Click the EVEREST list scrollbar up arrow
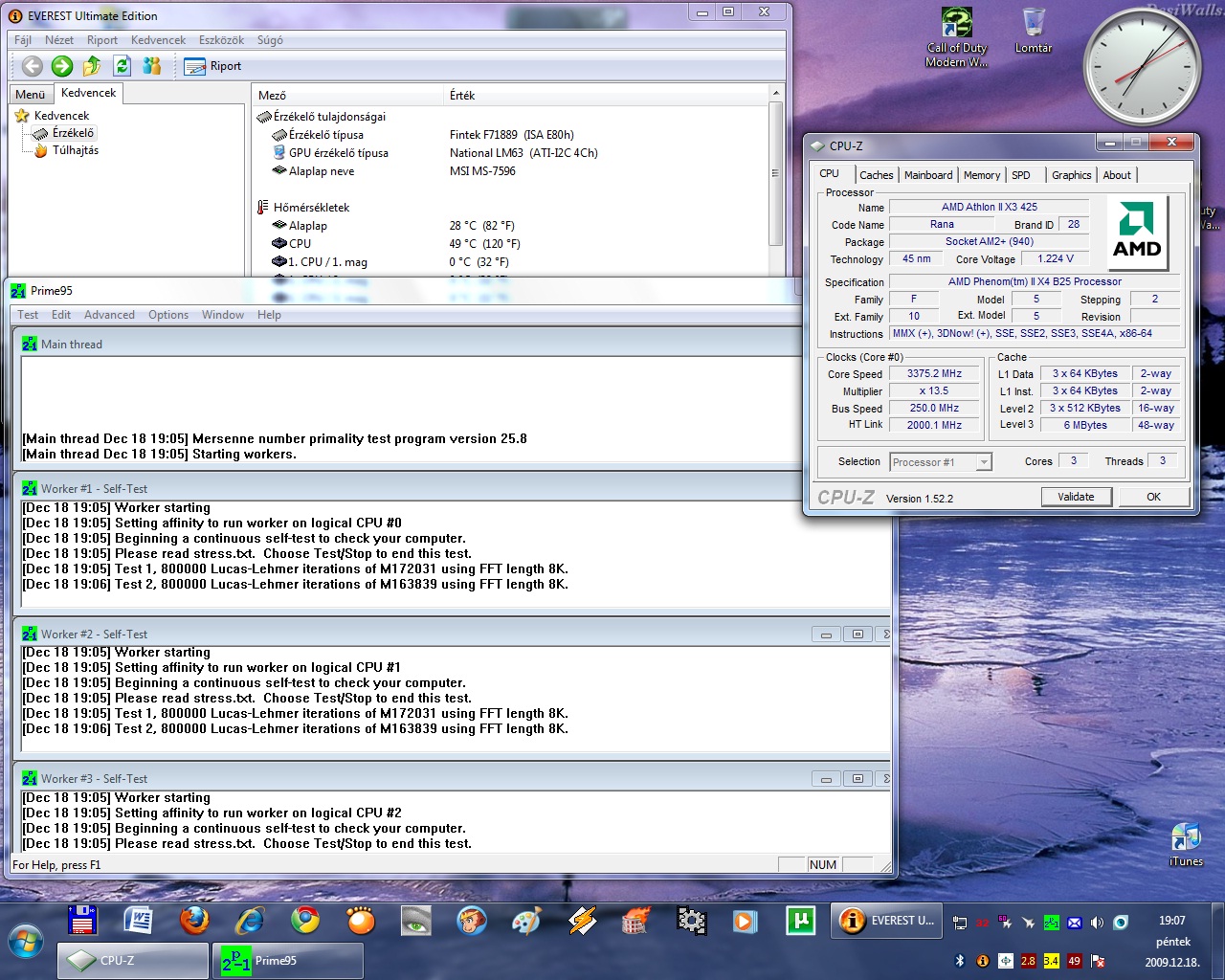 [x=776, y=93]
